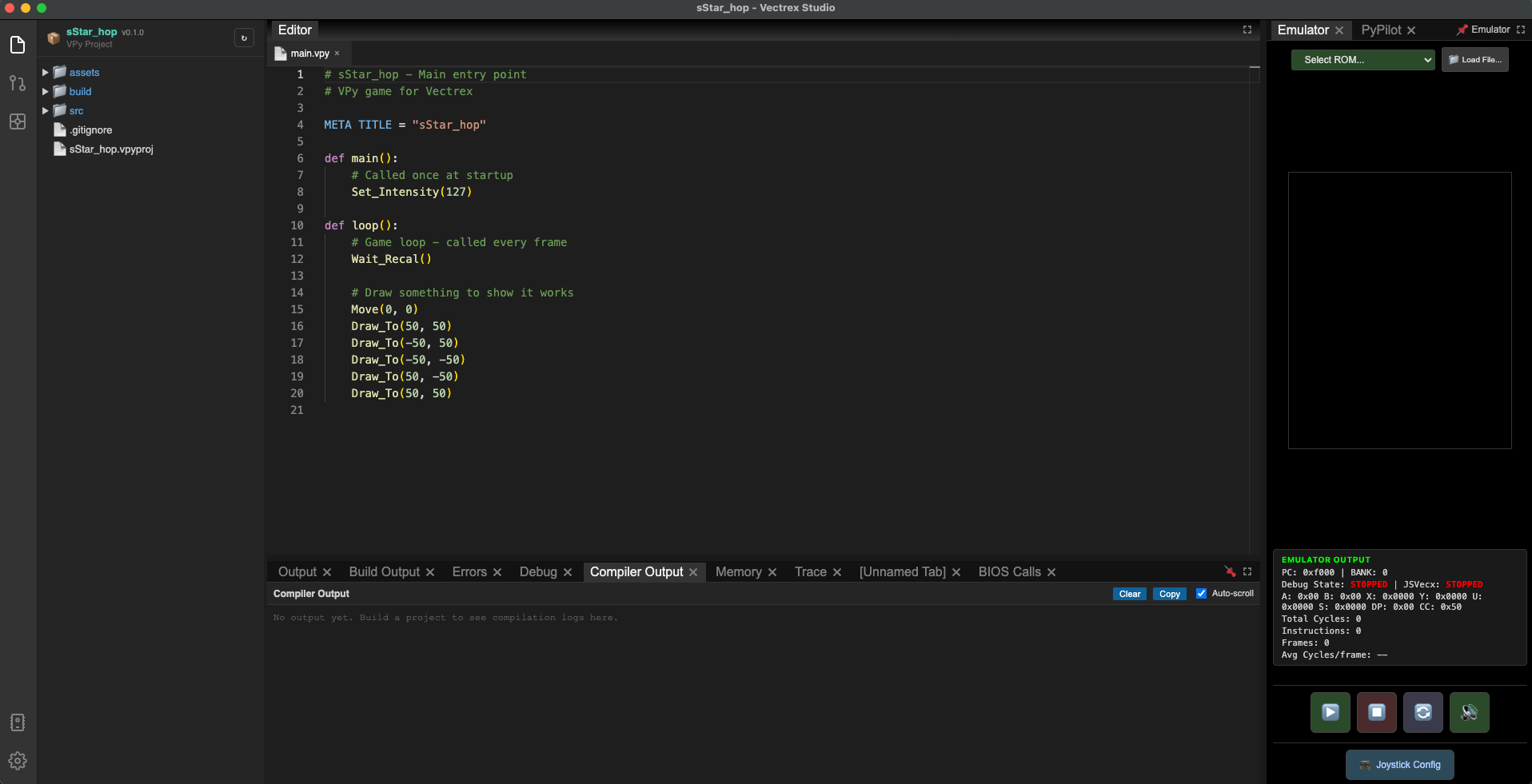
Task: Close the Compiler Output tab
Action: (x=693, y=572)
